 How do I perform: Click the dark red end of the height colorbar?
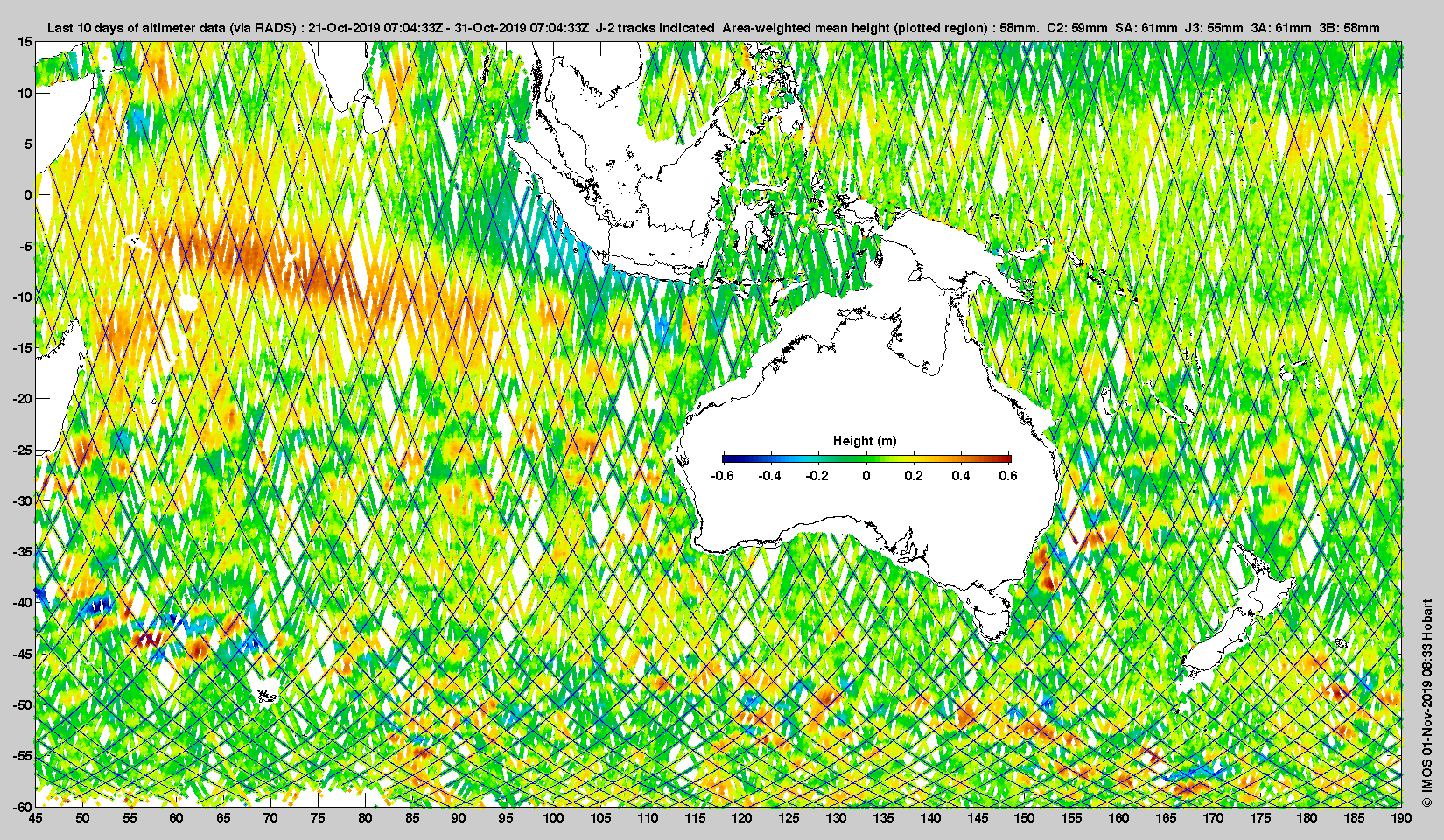(1006, 458)
